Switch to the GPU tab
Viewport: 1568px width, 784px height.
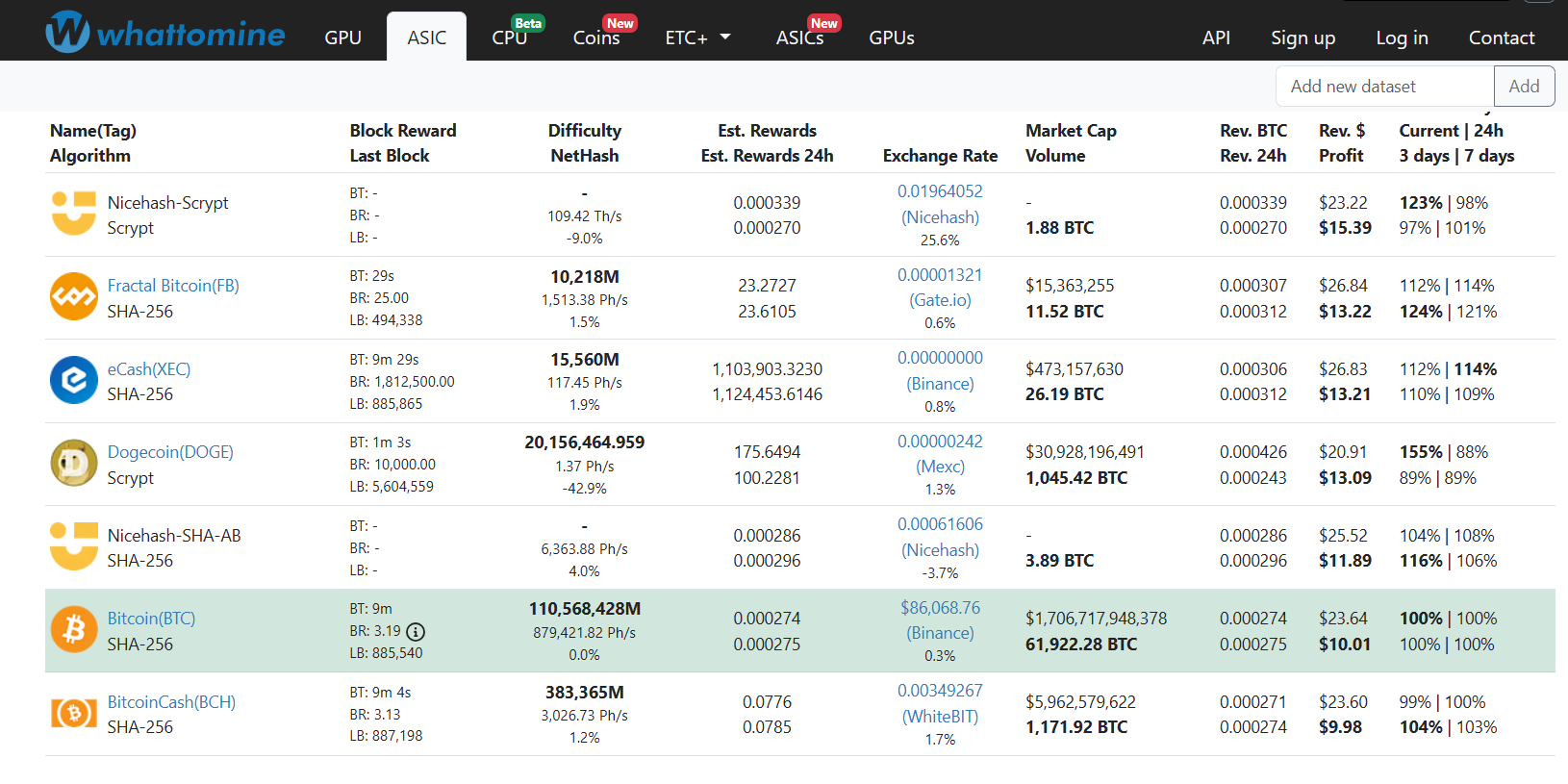342,38
